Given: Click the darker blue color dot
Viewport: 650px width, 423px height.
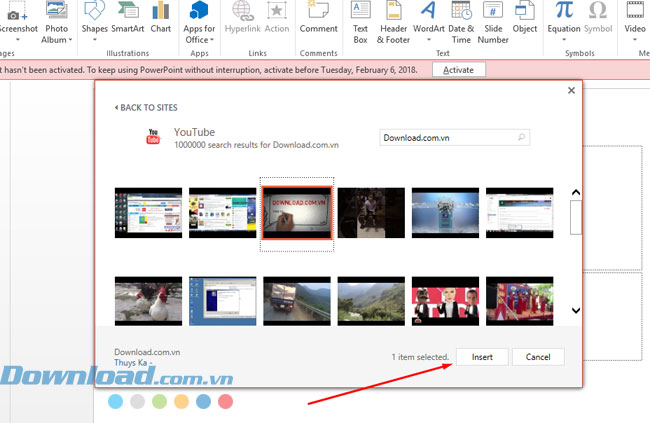Looking at the screenshot, I should (x=203, y=401).
